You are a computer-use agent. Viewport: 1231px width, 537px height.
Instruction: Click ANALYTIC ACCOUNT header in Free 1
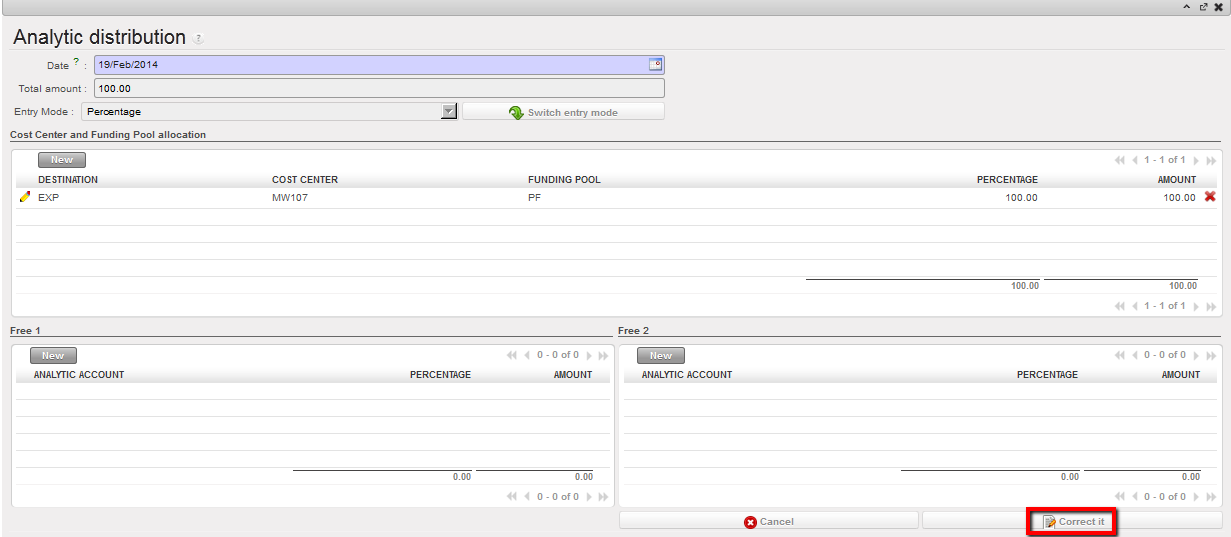[79, 375]
